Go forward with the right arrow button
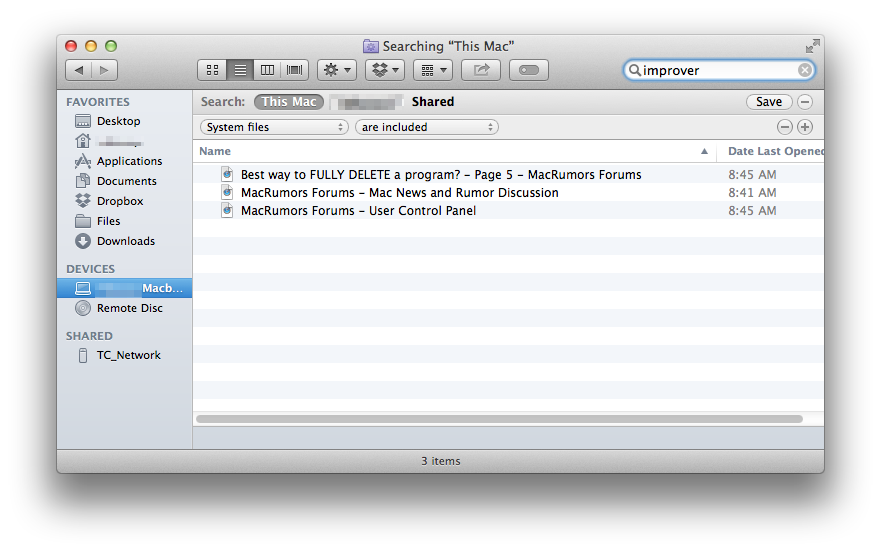Image resolution: width=881 pixels, height=552 pixels. tap(105, 70)
